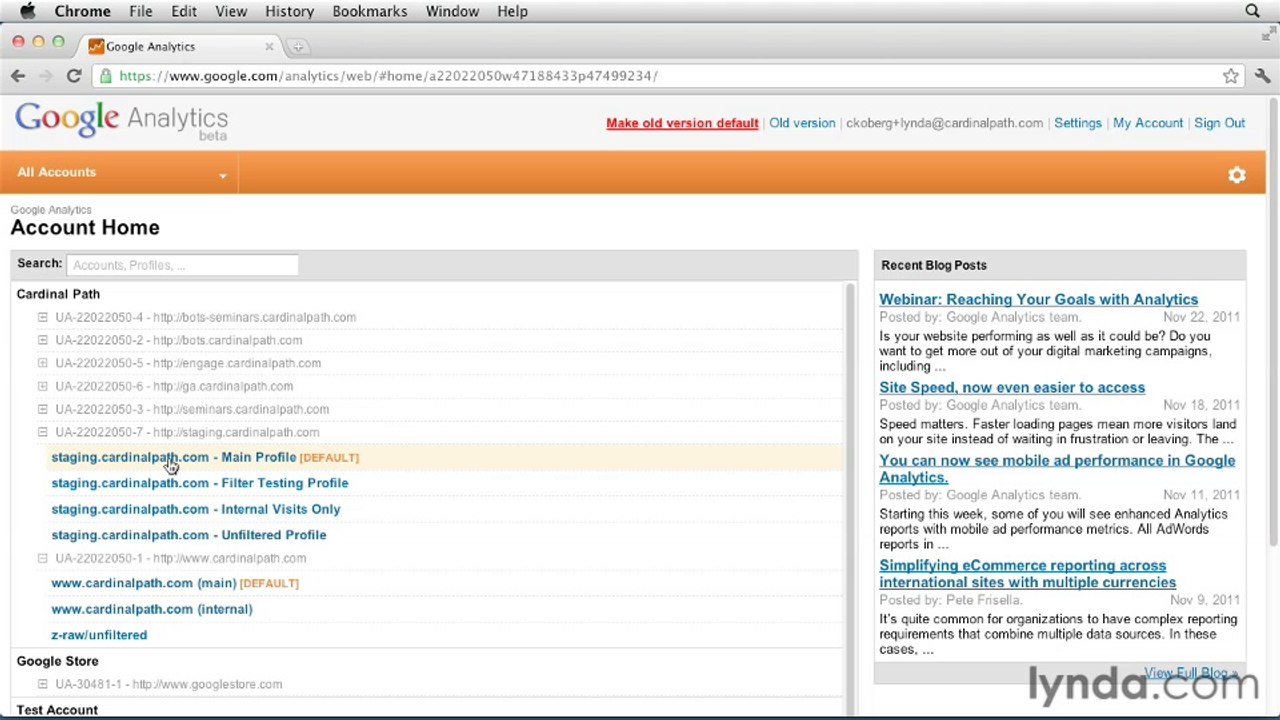Close the Google Analytics tab
The image size is (1280, 720).
269,46
